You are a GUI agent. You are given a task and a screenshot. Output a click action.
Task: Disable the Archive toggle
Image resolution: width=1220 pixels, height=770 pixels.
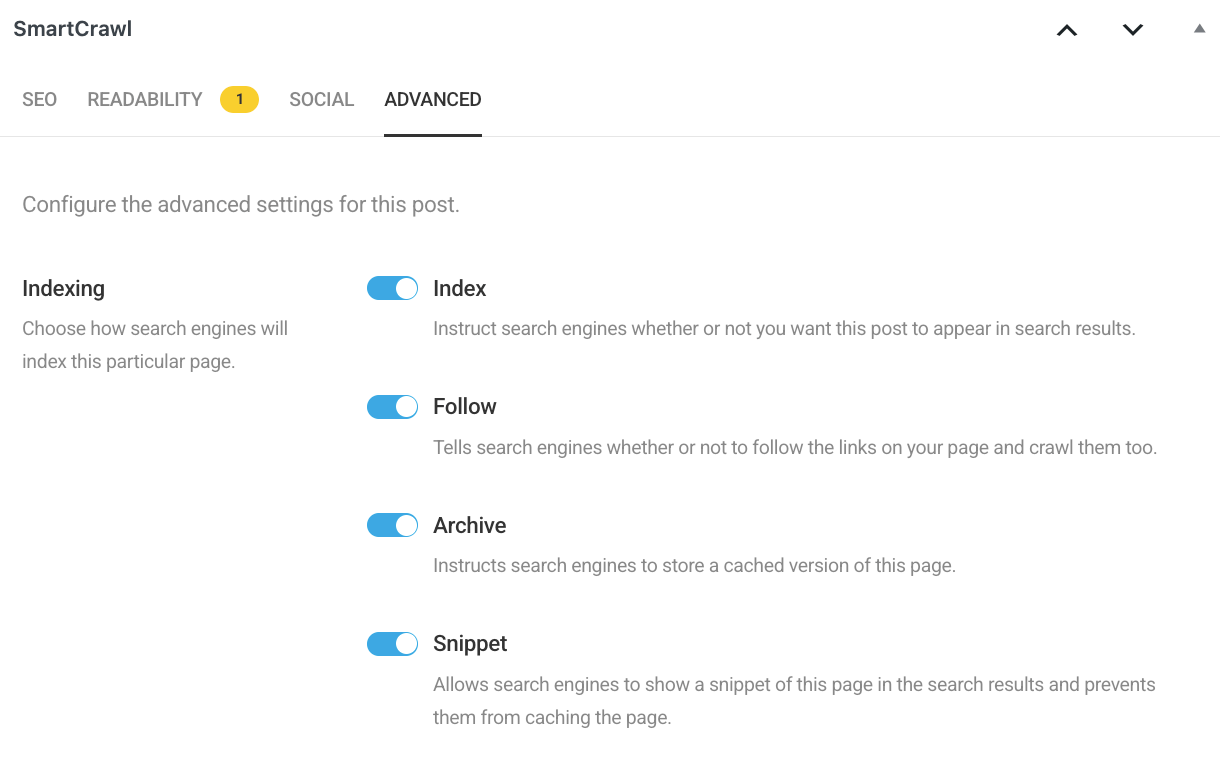click(392, 525)
